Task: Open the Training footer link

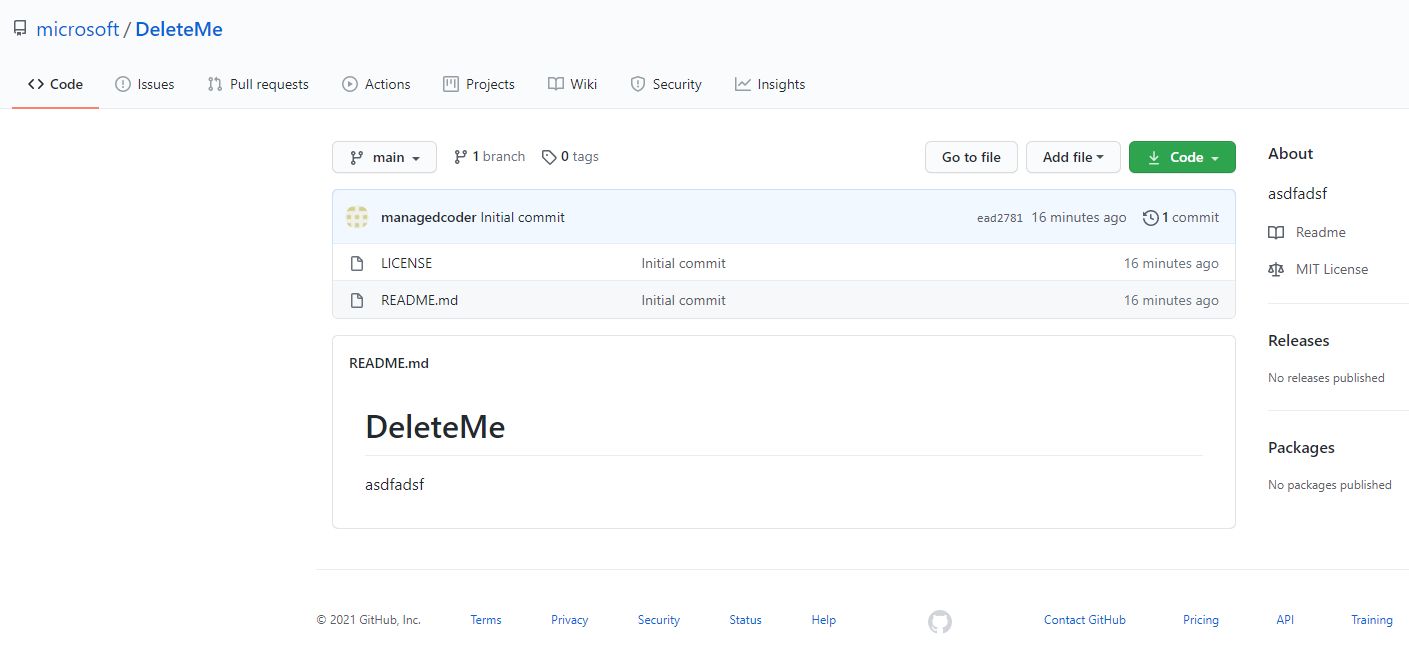Action: (x=1372, y=620)
